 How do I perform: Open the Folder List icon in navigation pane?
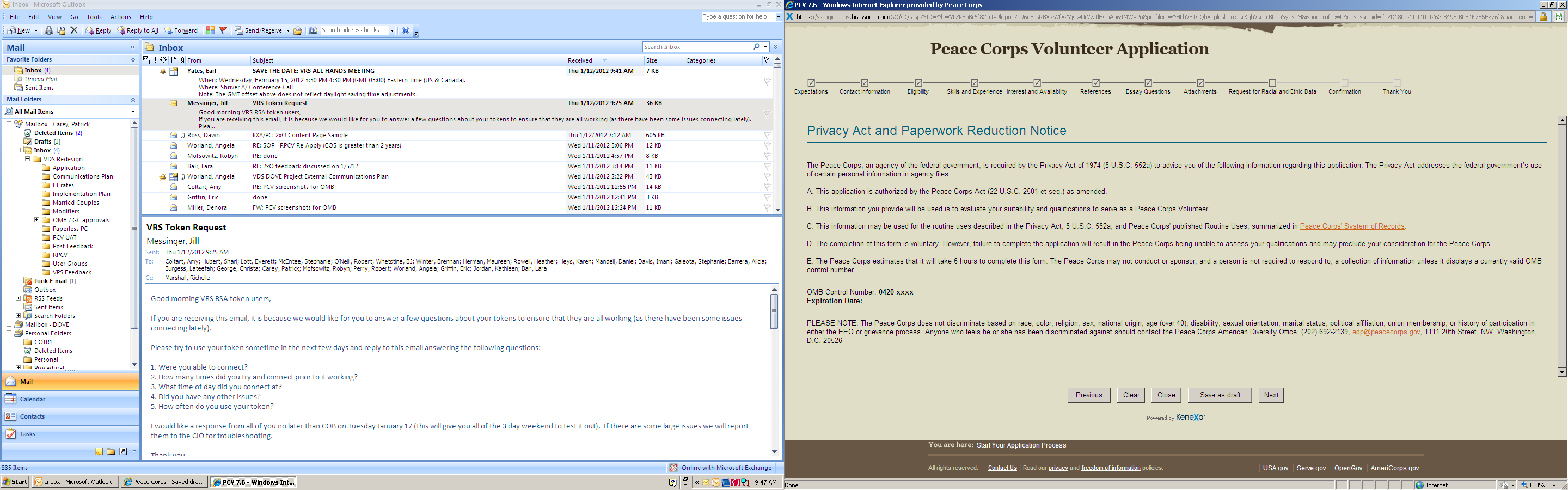click(x=111, y=452)
